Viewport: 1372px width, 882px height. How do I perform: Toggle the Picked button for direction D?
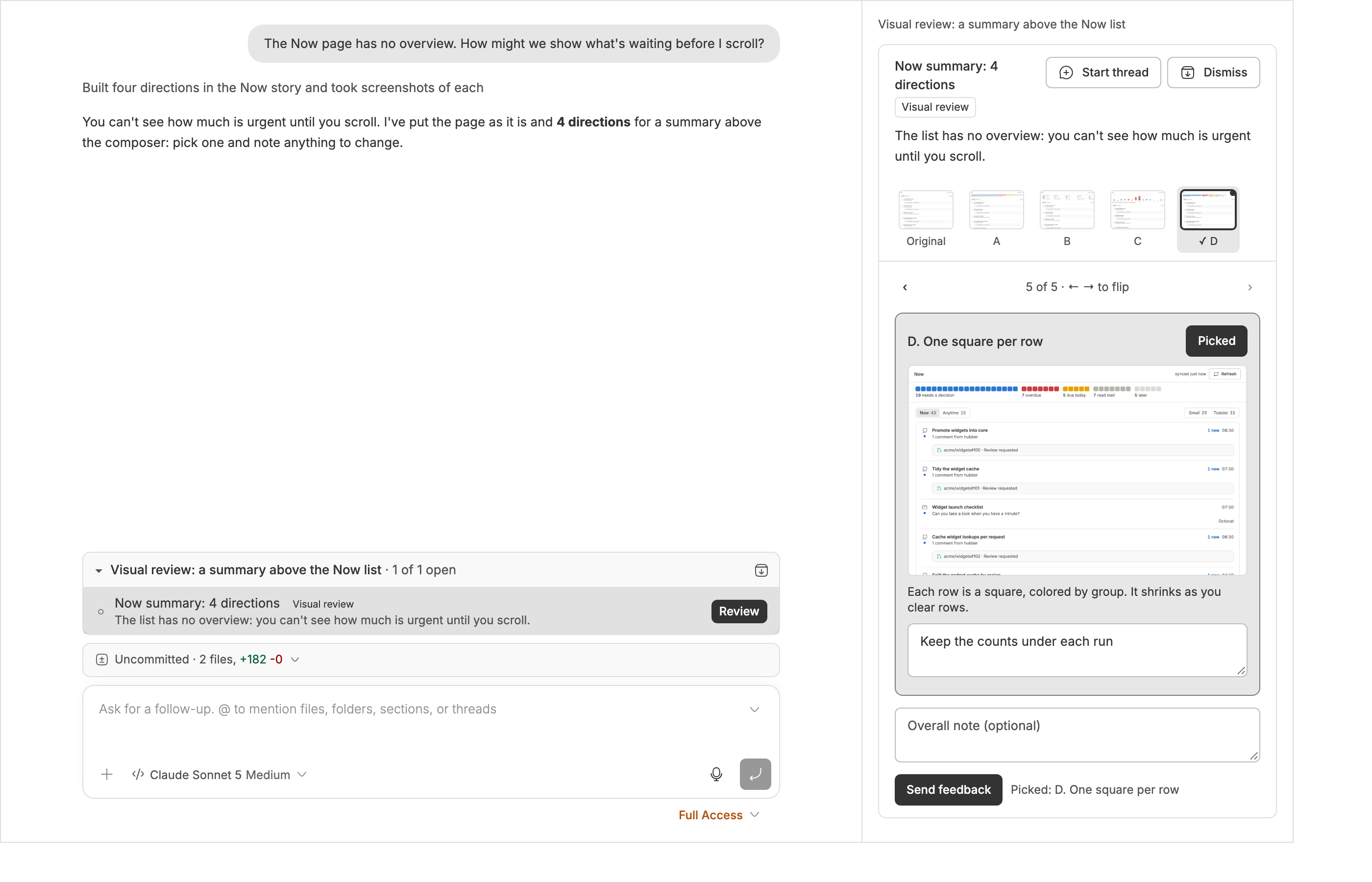pos(1216,341)
